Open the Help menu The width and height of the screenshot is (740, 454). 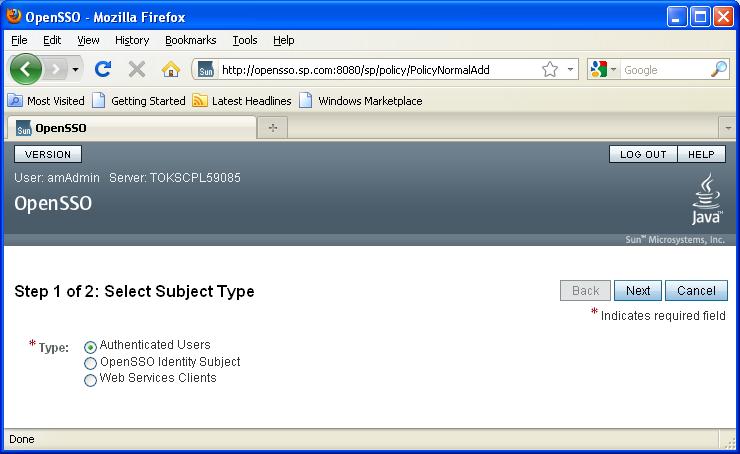click(x=284, y=41)
